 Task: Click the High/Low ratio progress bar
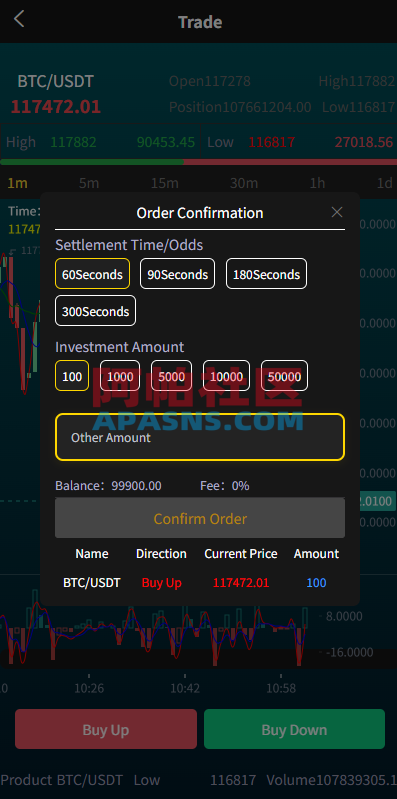pyautogui.click(x=198, y=162)
